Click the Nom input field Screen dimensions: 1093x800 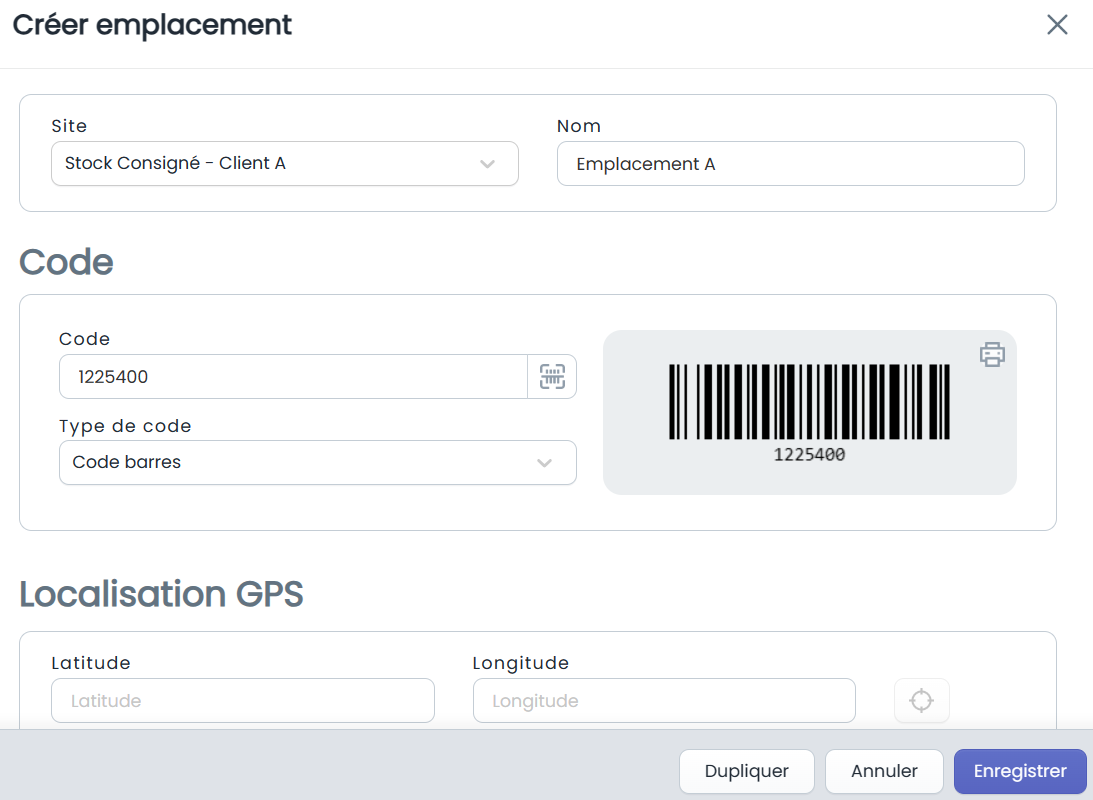click(790, 164)
